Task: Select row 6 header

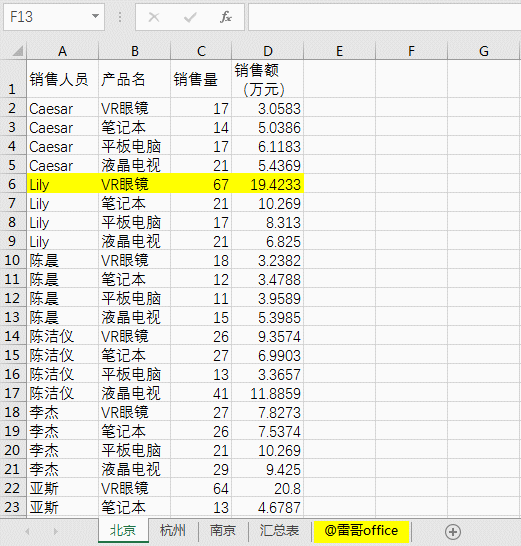Action: (13, 184)
